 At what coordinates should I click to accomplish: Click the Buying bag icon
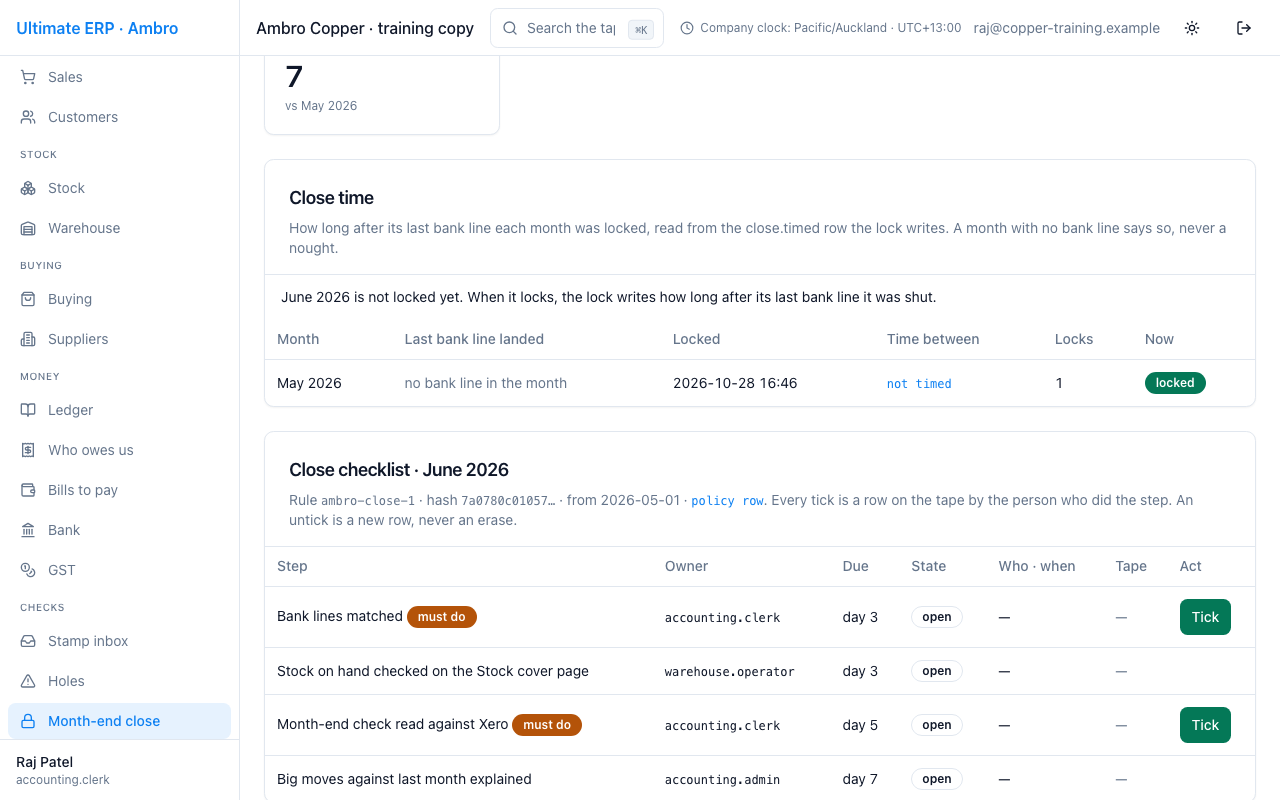28,299
